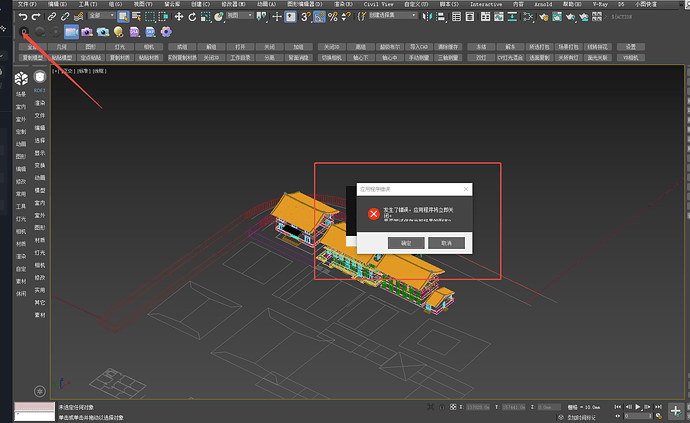Click the white brain logo icon
This screenshot has height=423, width=690.
pyautogui.click(x=21, y=79)
